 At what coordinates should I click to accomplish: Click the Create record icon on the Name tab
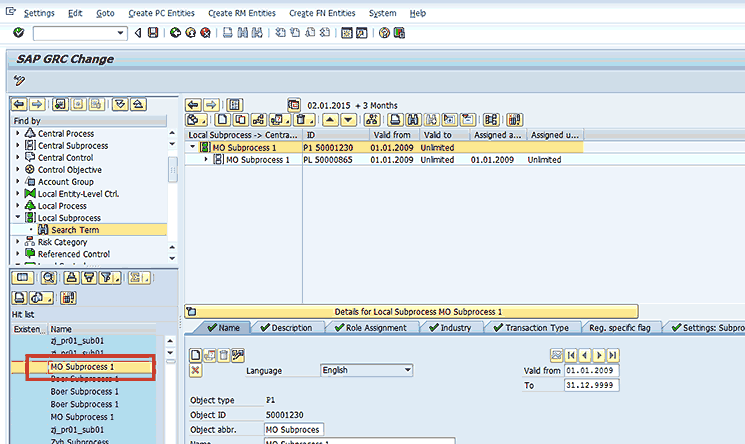195,355
